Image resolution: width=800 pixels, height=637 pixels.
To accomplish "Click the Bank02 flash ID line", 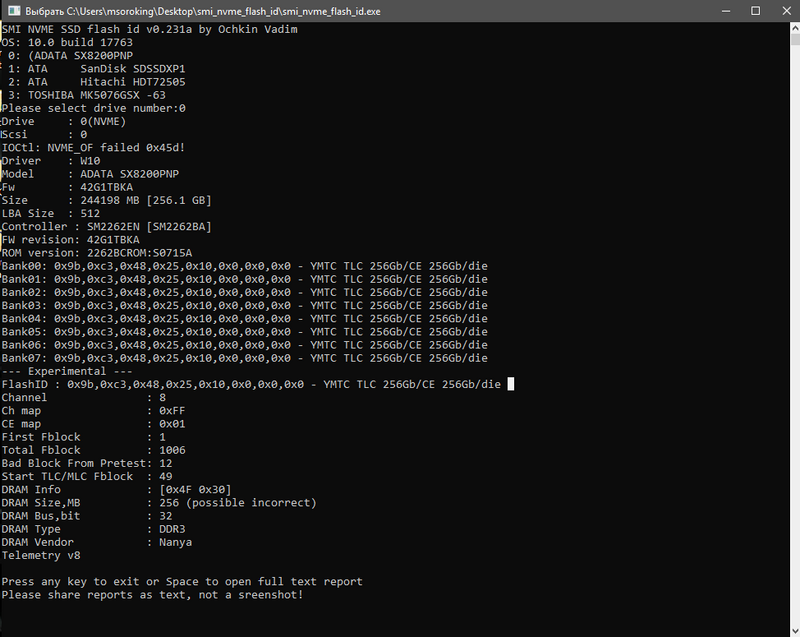I will (245, 292).
